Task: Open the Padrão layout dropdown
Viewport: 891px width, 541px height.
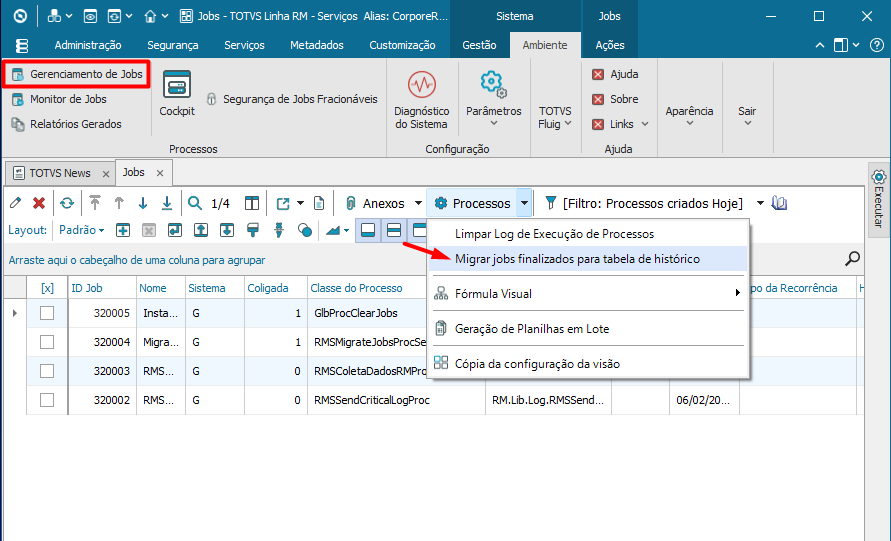Action: pos(82,230)
